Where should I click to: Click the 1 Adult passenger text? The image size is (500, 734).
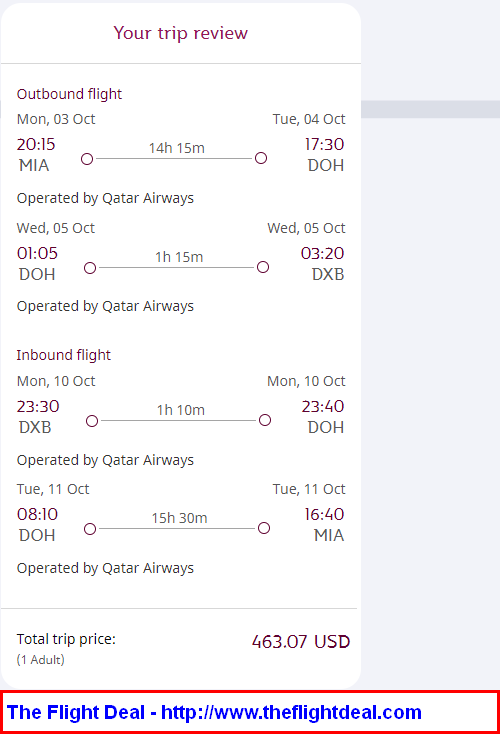tap(41, 660)
